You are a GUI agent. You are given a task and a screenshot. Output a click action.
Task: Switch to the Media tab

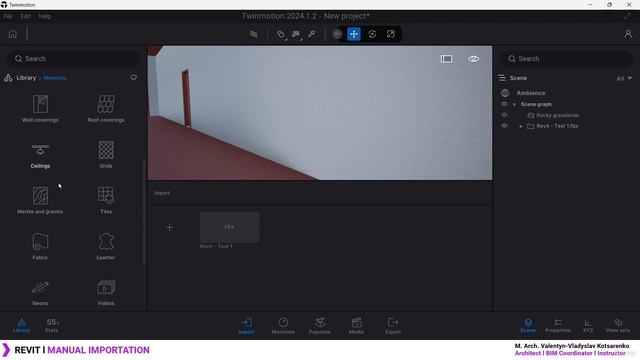coord(356,326)
